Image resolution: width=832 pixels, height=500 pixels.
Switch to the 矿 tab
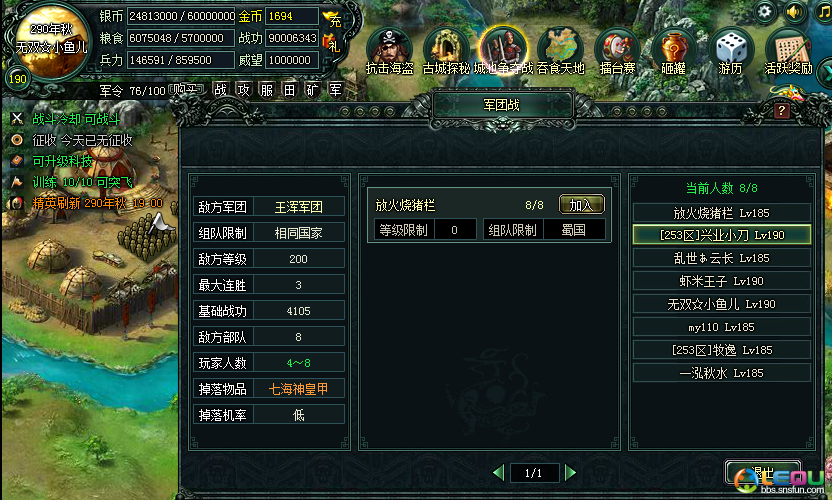[x=312, y=90]
